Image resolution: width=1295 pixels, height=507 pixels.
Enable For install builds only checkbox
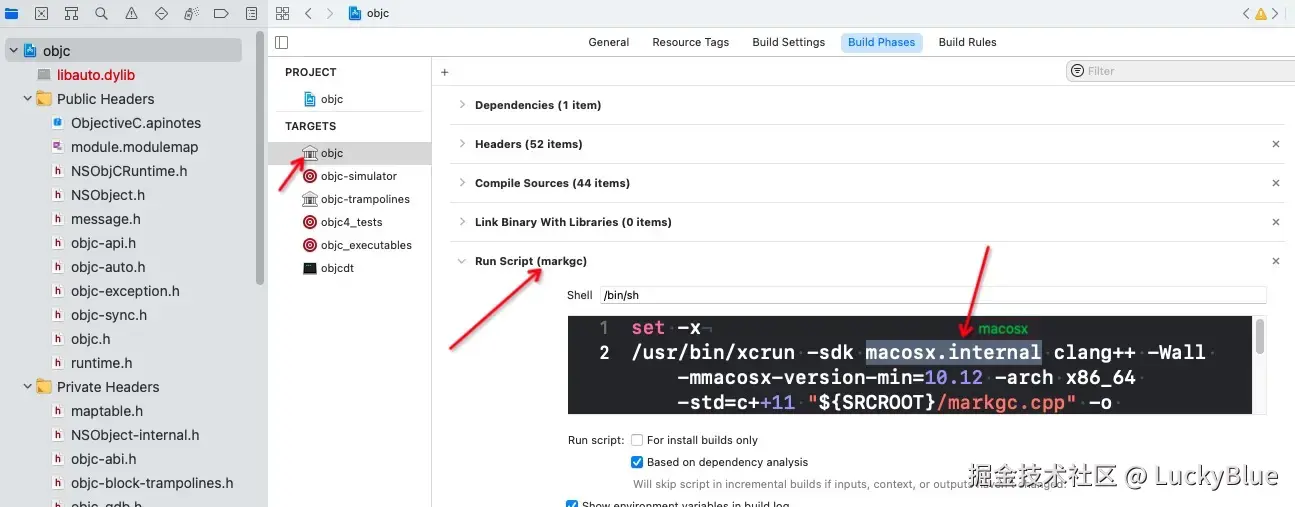click(637, 440)
